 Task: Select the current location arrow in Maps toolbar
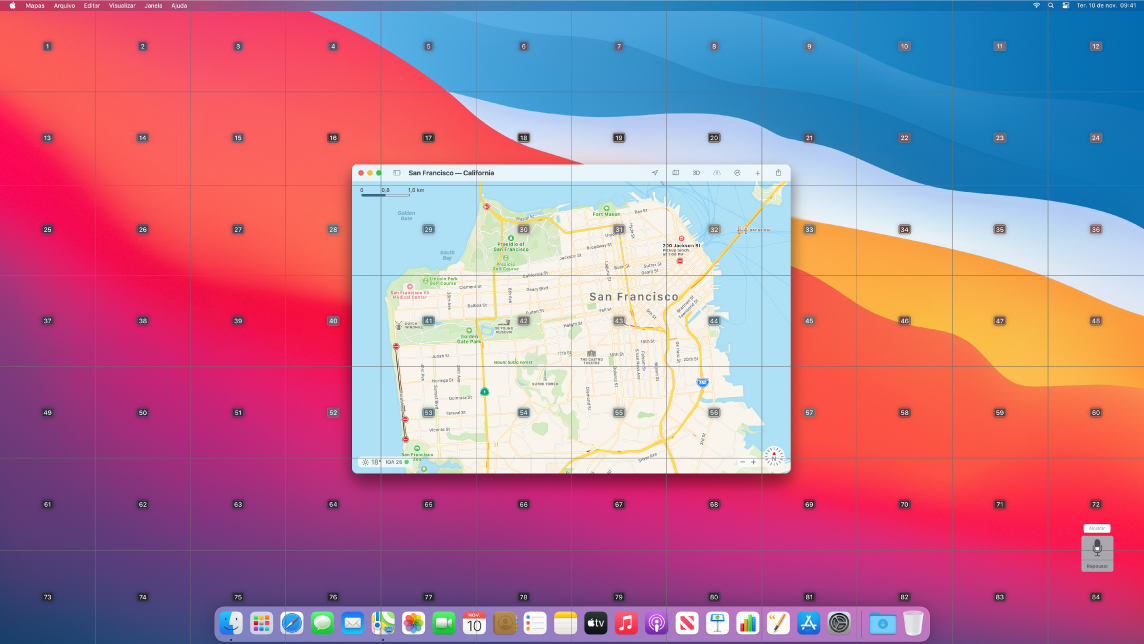click(655, 173)
